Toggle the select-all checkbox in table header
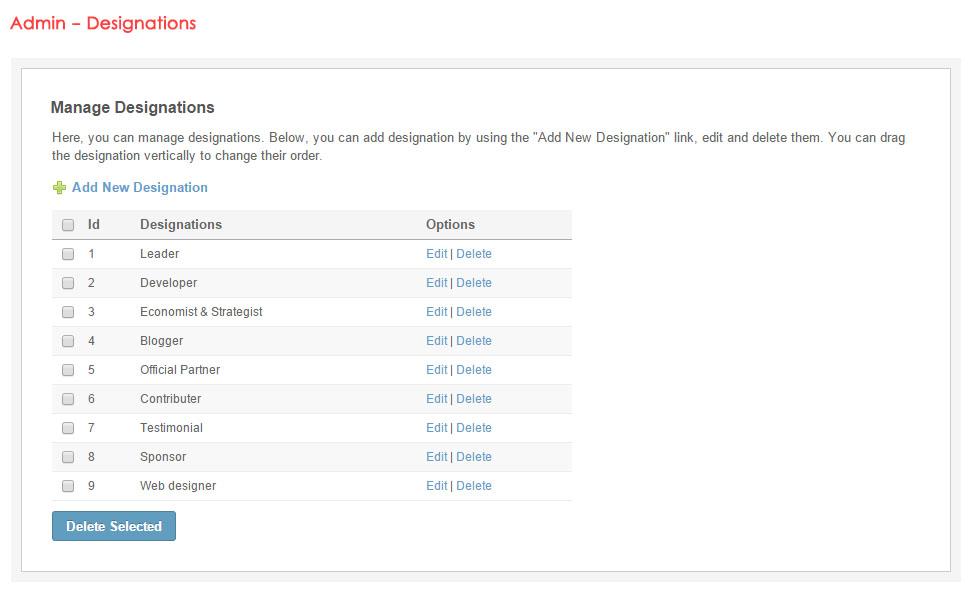 point(68,225)
